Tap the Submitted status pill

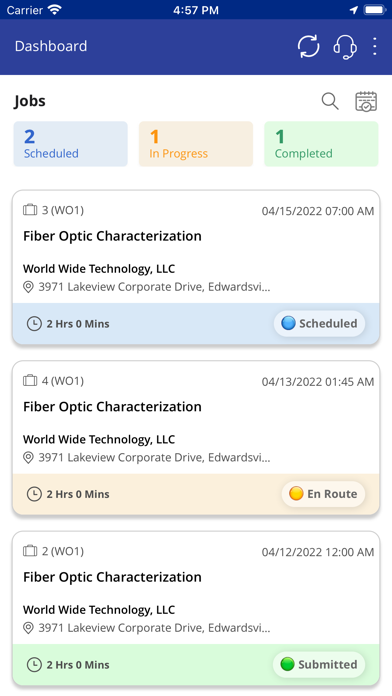tap(319, 664)
